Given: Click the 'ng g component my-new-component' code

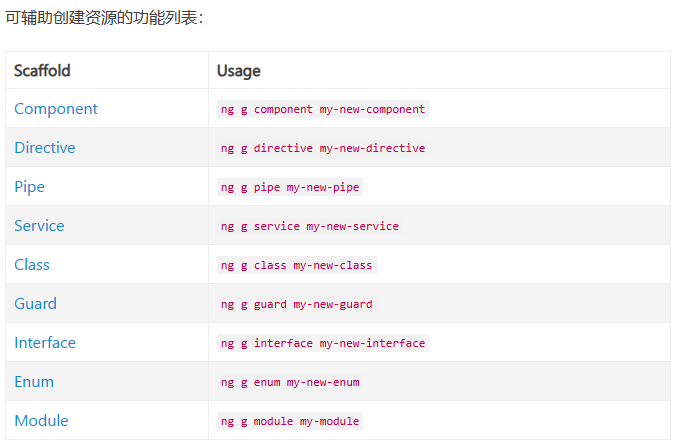Looking at the screenshot, I should pyautogui.click(x=323, y=109).
